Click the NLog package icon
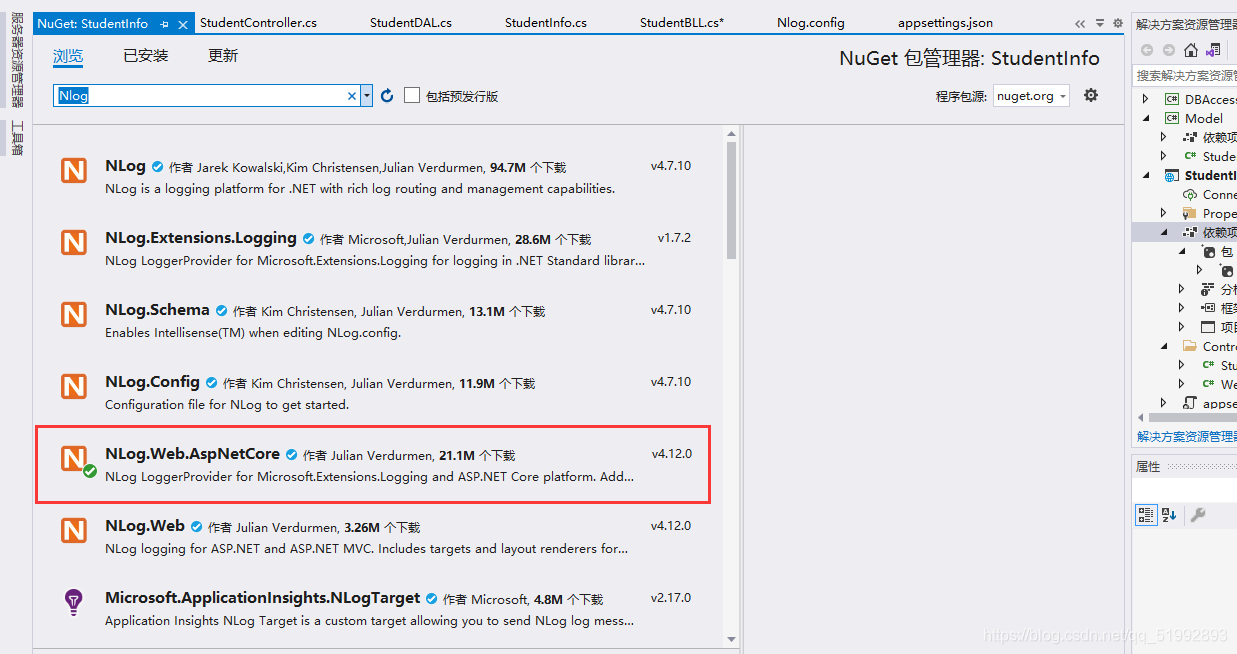The width and height of the screenshot is (1237, 654). tap(73, 170)
